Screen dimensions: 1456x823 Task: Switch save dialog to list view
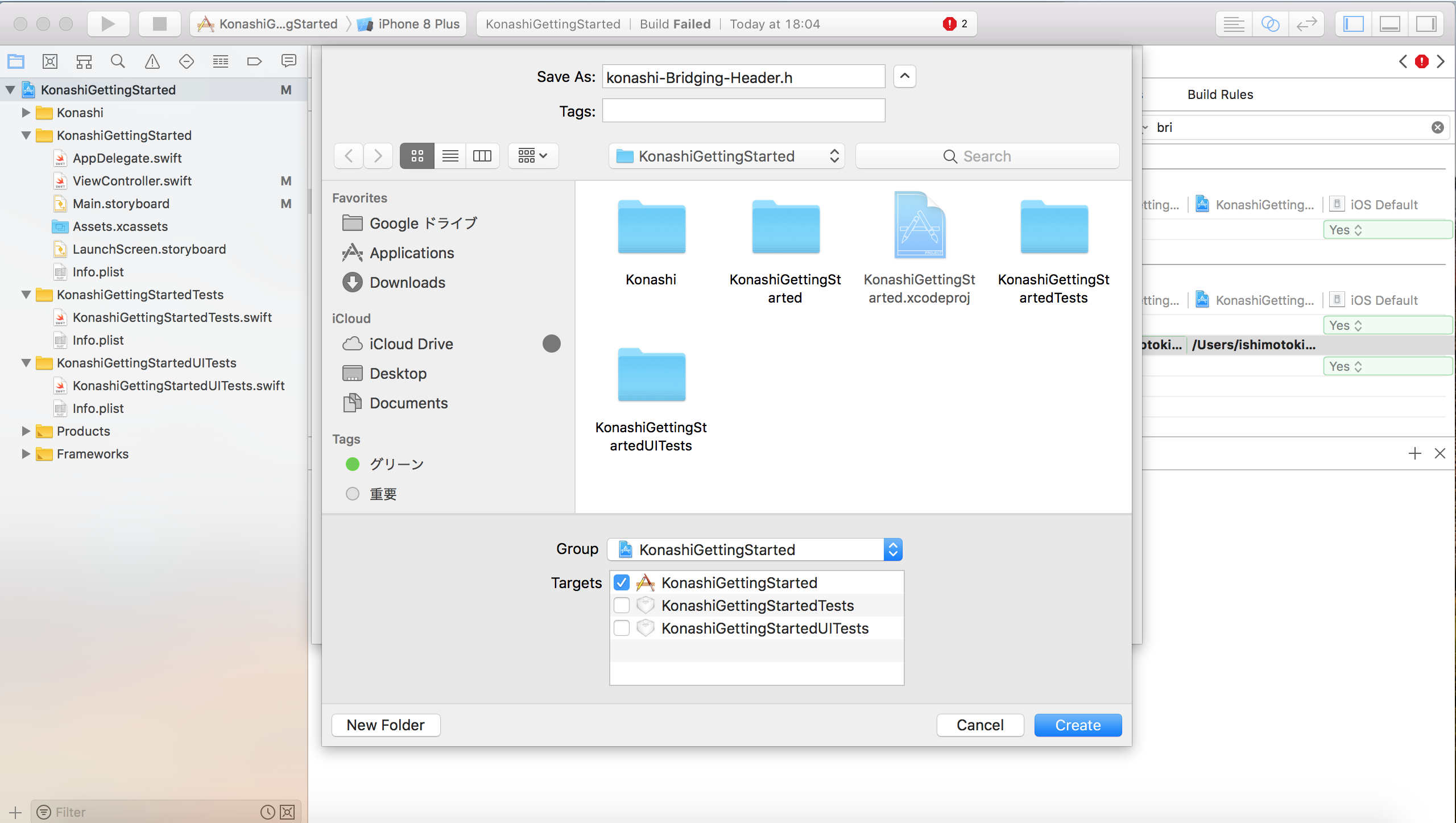[x=450, y=156]
